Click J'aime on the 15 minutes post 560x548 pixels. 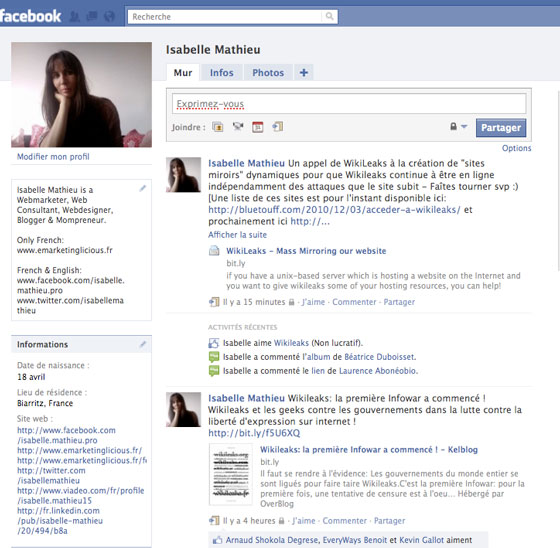pos(313,302)
